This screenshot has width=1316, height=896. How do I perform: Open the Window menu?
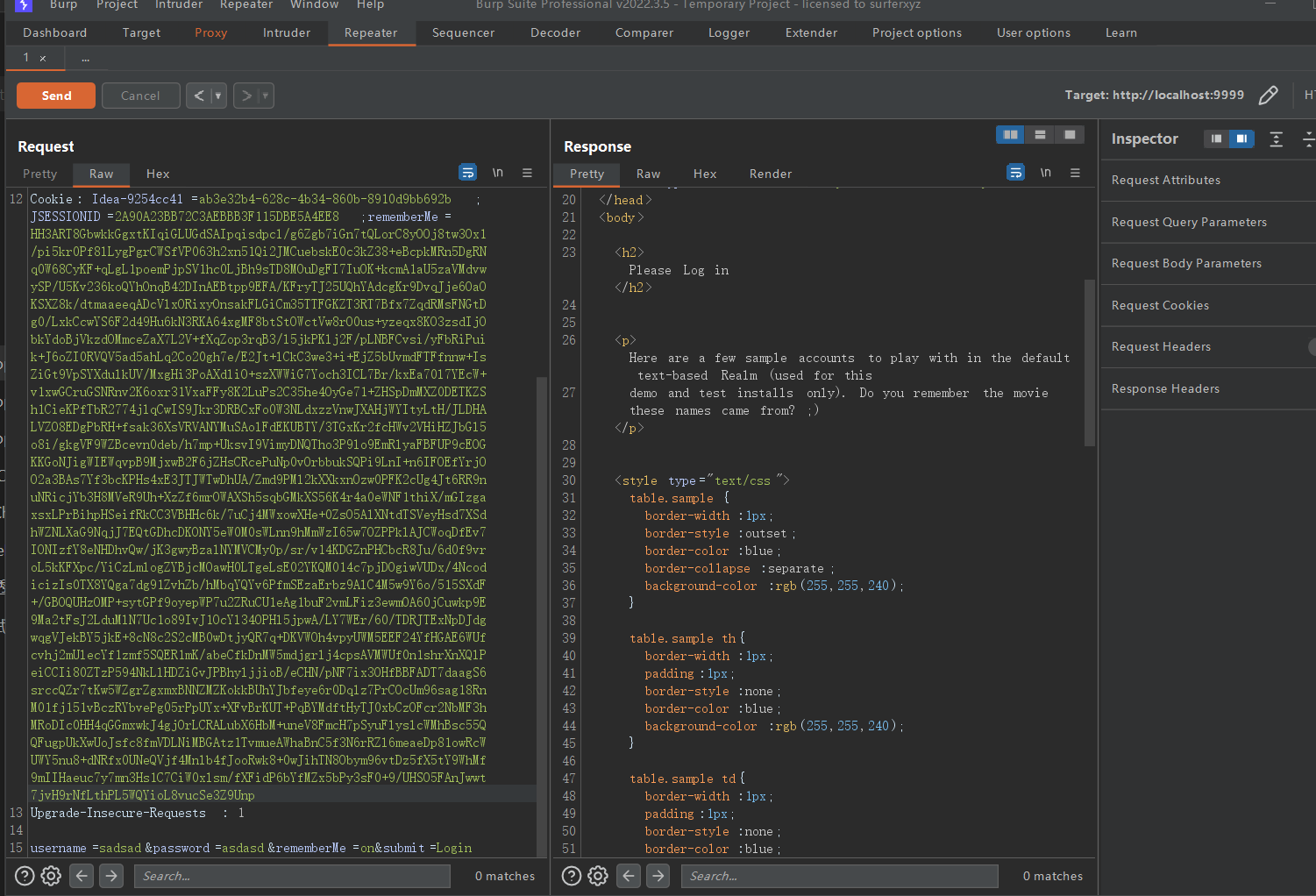(x=314, y=4)
